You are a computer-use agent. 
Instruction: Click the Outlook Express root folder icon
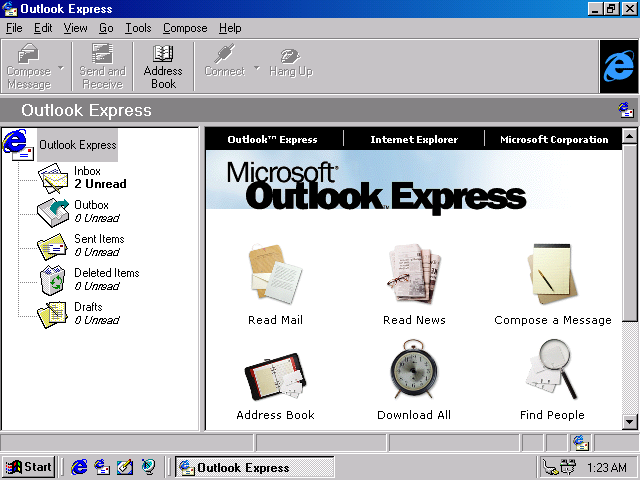tap(18, 144)
